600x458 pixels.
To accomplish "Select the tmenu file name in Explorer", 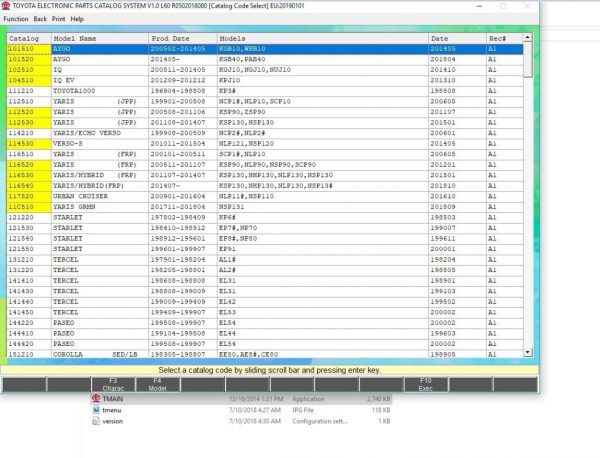I will [x=112, y=410].
